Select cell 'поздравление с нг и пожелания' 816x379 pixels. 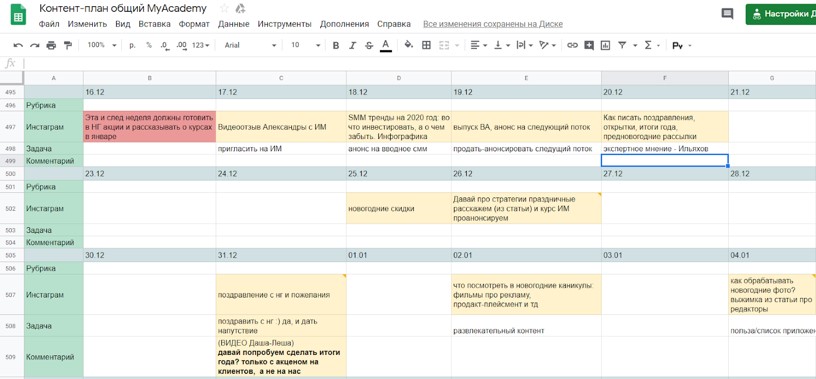[281, 295]
